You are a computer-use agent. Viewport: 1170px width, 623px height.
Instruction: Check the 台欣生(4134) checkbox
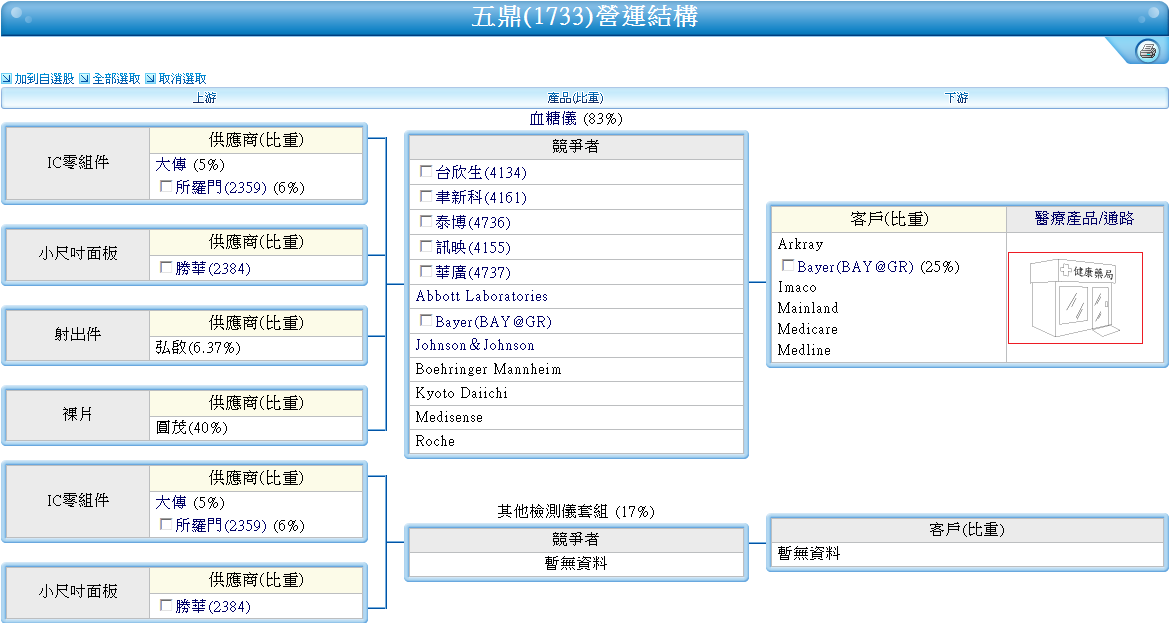[426, 172]
